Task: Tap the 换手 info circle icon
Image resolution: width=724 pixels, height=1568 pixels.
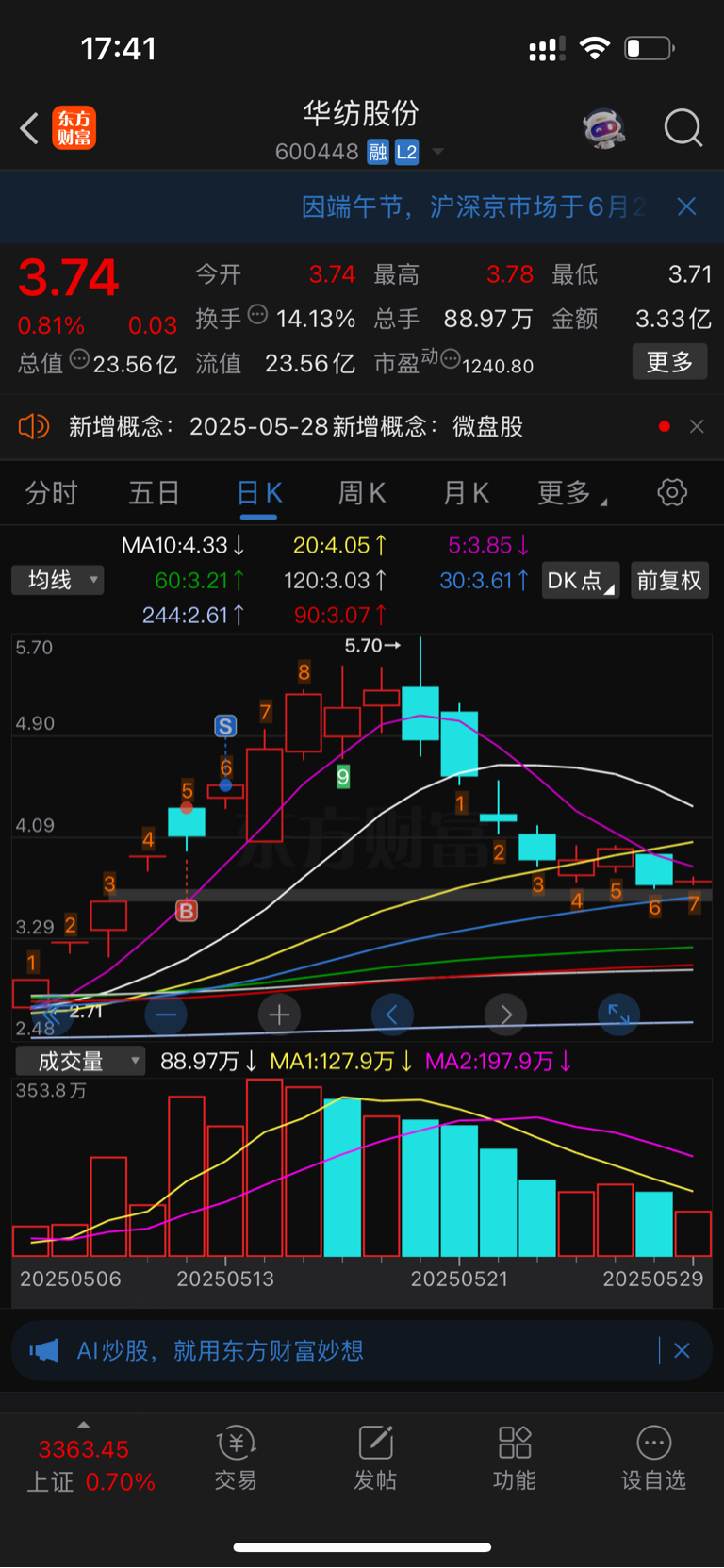Action: click(x=257, y=316)
